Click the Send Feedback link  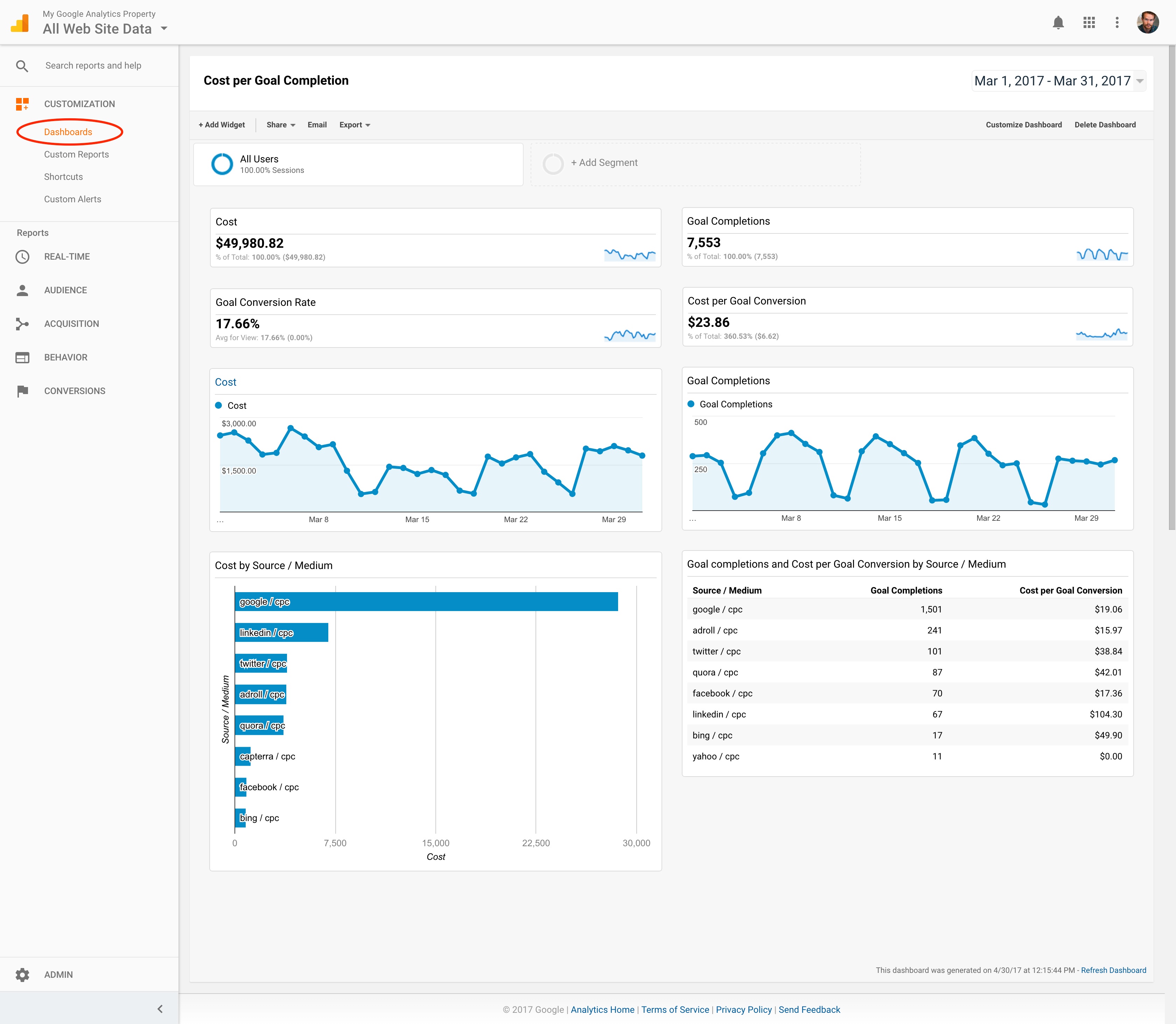point(809,1010)
